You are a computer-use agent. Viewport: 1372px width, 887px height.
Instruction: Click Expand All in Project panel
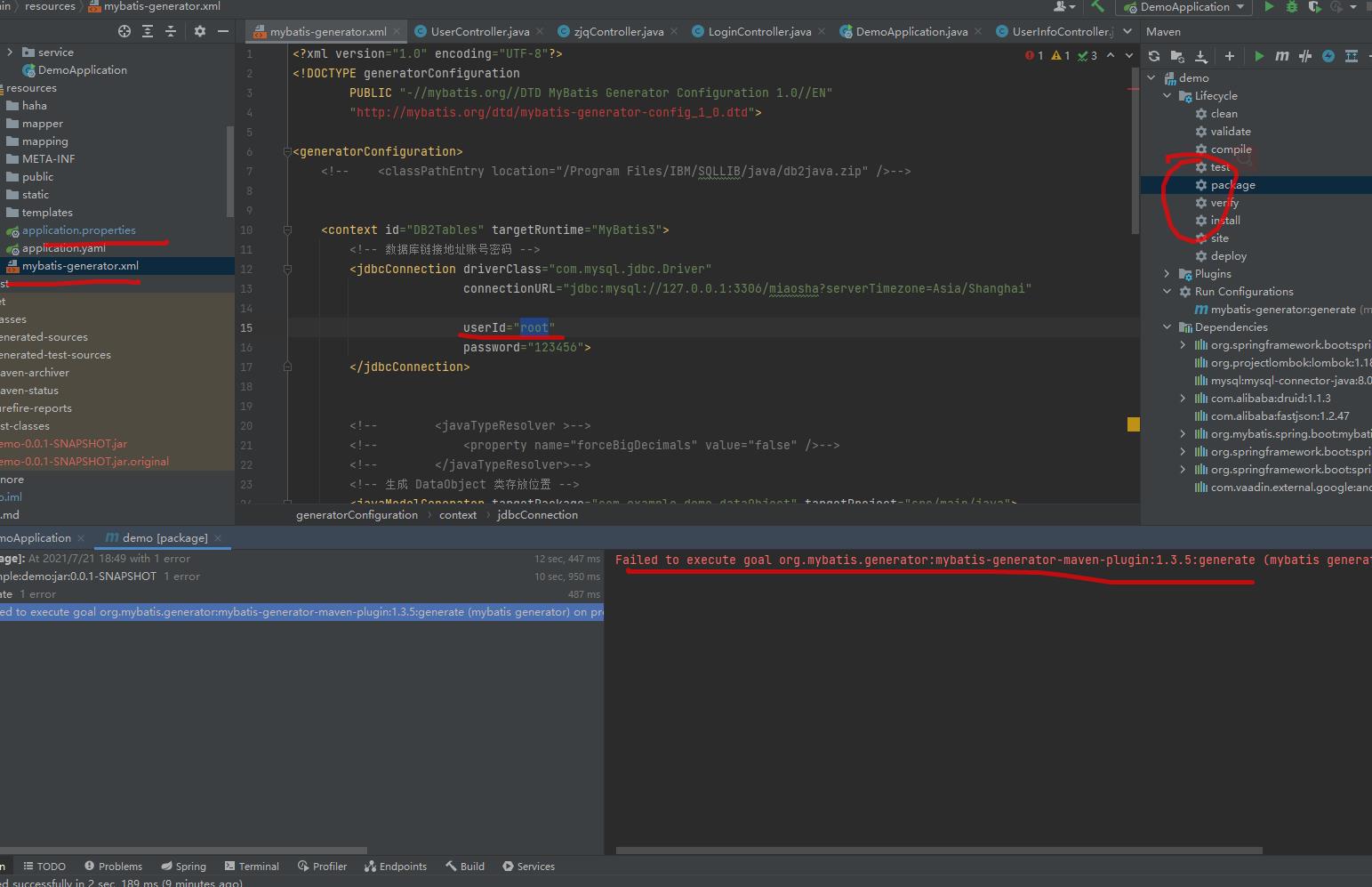coord(148,31)
